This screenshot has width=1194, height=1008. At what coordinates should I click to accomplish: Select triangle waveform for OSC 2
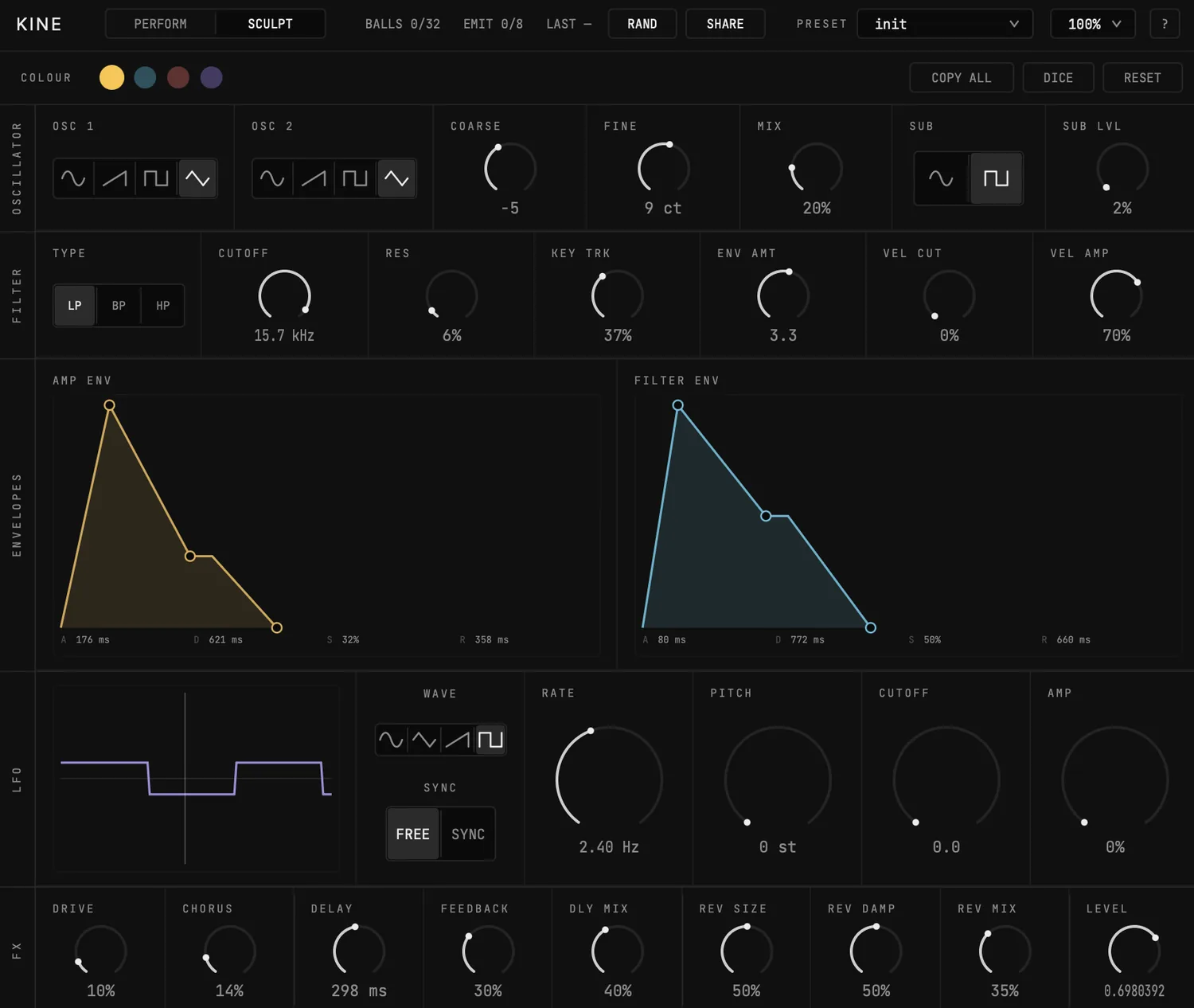point(396,178)
